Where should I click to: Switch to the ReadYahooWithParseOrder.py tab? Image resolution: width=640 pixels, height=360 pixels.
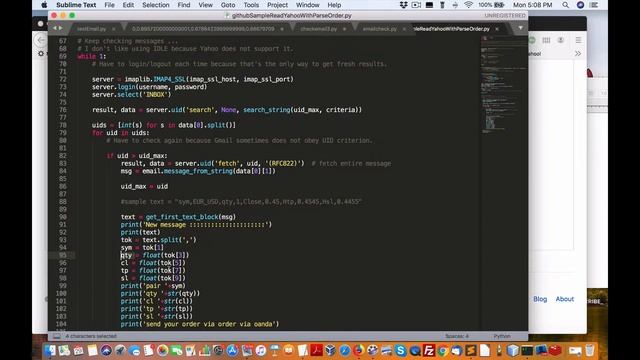coord(451,29)
